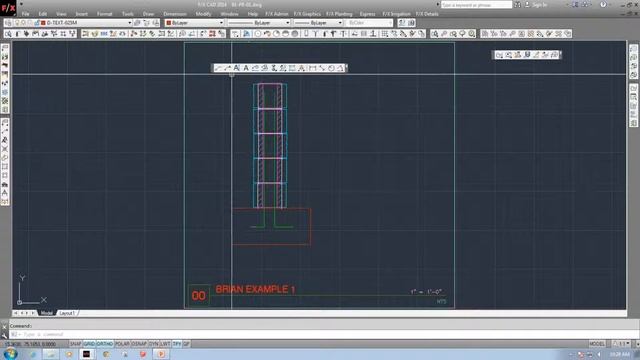Toggle QP quick properties in status bar
The image size is (640, 360).
tap(186, 344)
